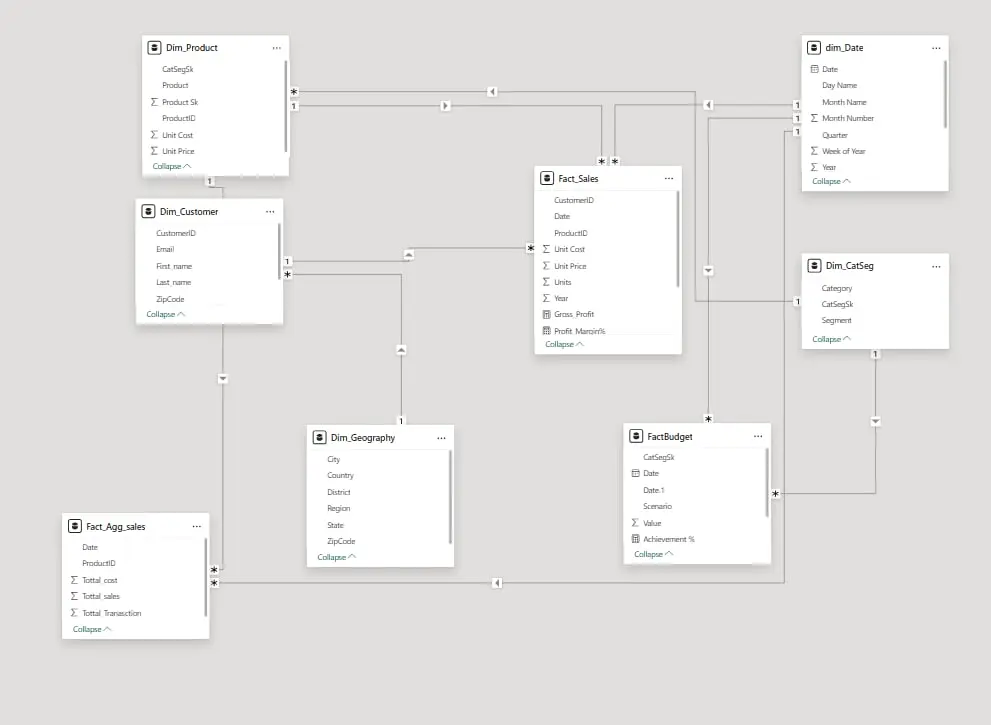Click the Fact_Sales table header icon
This screenshot has width=991, height=725.
(547, 178)
